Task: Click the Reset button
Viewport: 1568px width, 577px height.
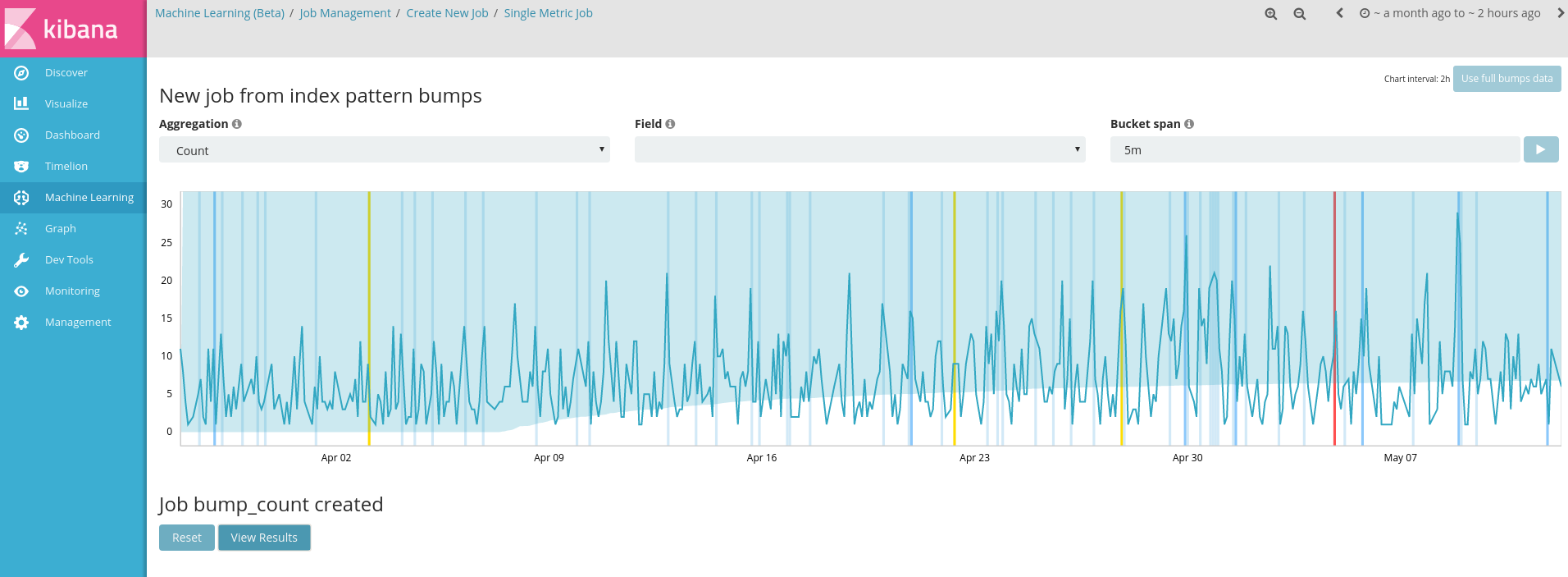Action: point(186,538)
